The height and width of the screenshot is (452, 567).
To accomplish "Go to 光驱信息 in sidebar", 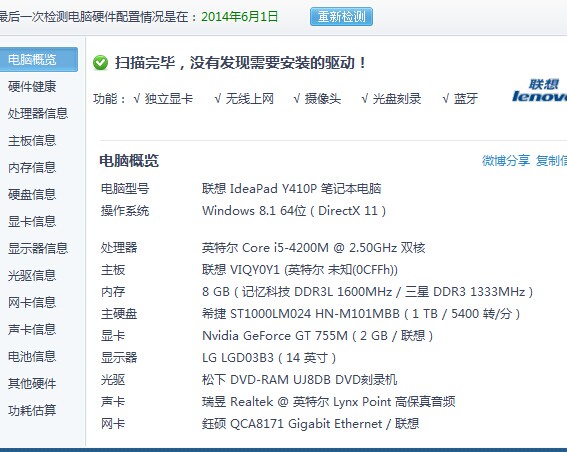I will pos(32,276).
